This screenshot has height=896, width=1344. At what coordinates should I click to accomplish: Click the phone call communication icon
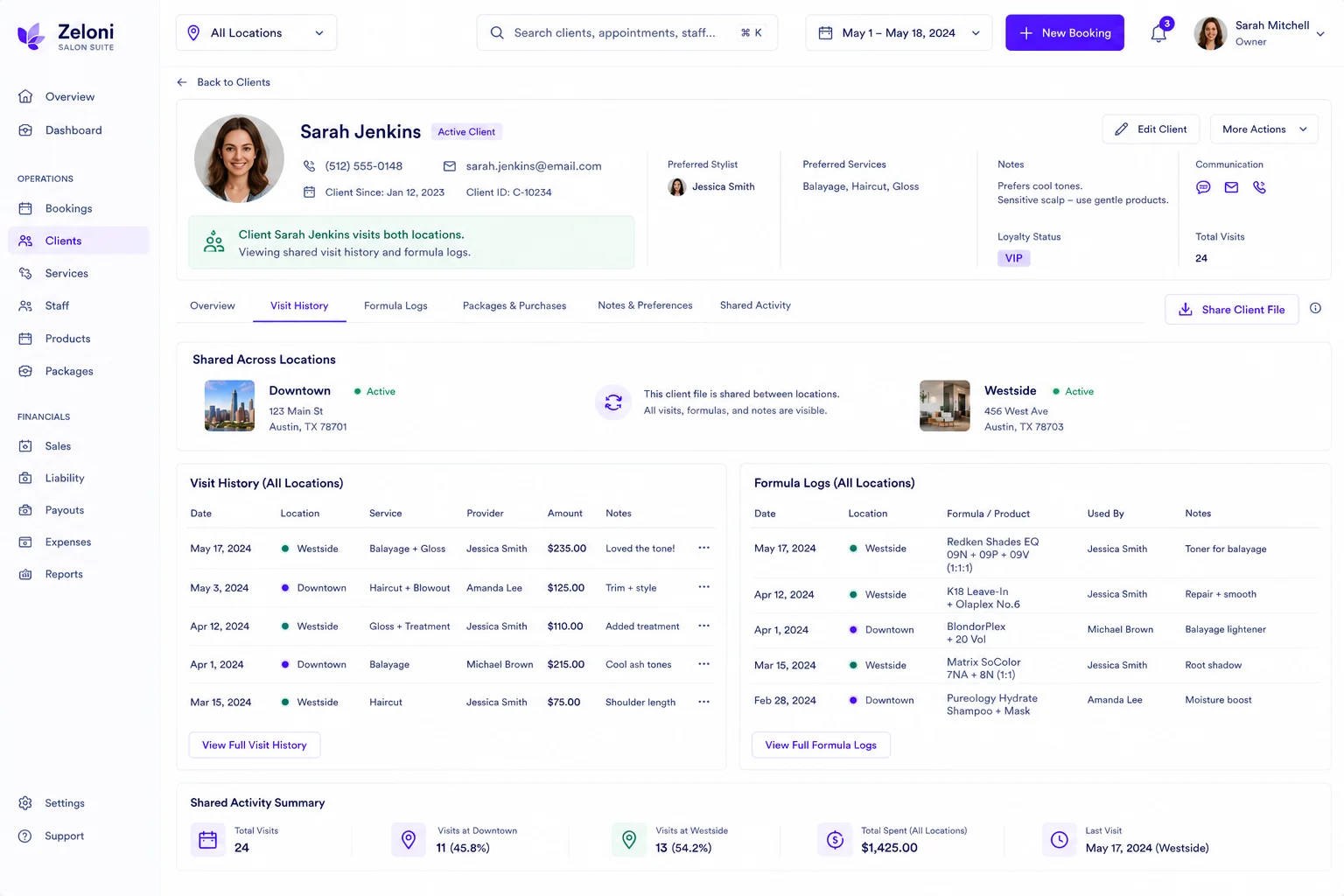(1259, 187)
